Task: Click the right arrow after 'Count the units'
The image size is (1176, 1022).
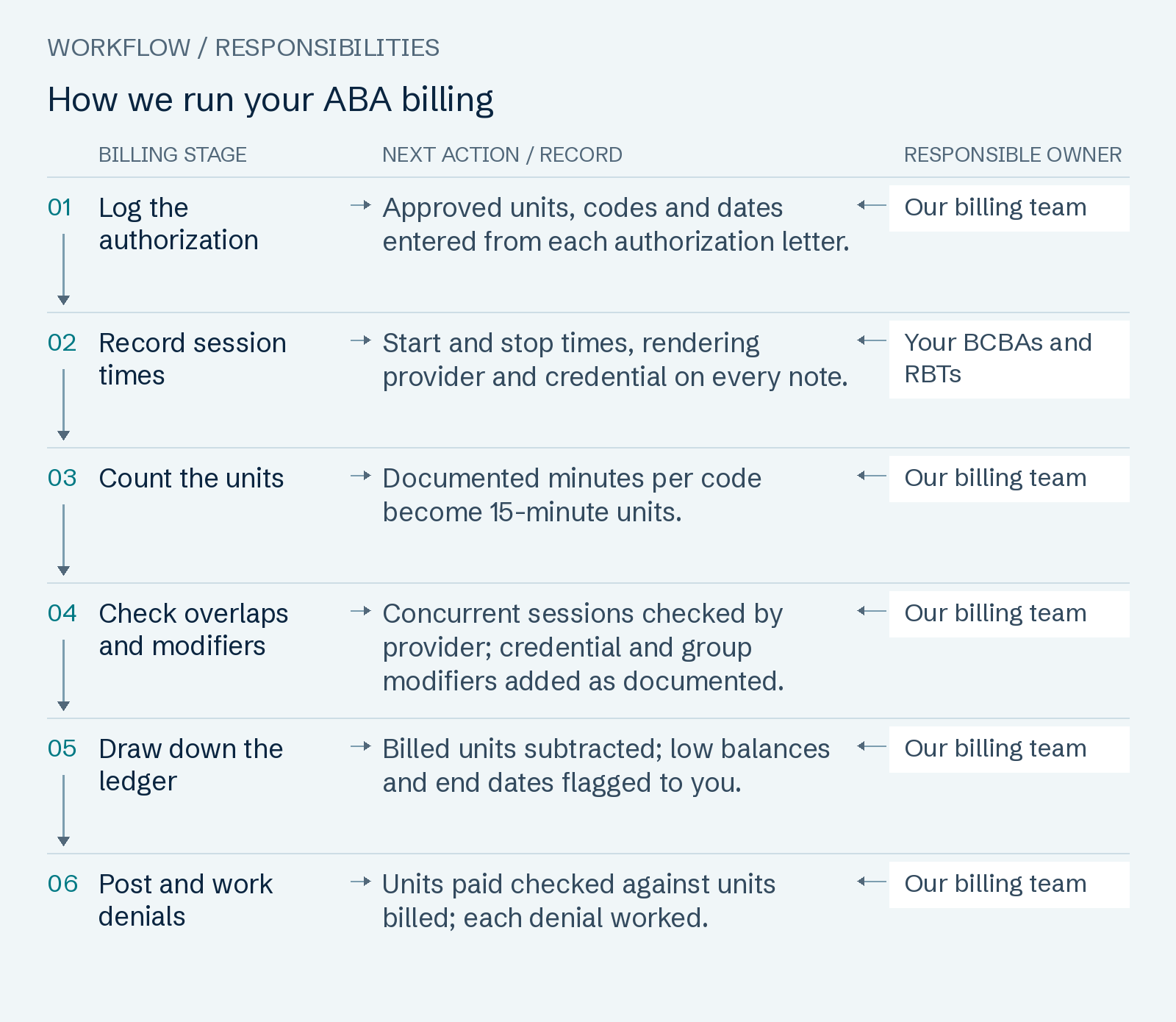Action: (x=361, y=476)
